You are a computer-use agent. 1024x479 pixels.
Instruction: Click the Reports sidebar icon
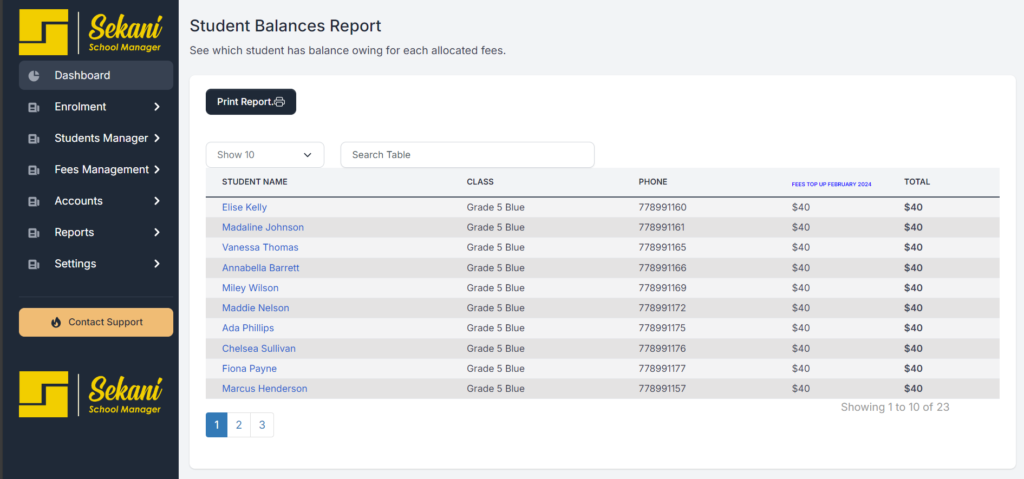coord(34,233)
